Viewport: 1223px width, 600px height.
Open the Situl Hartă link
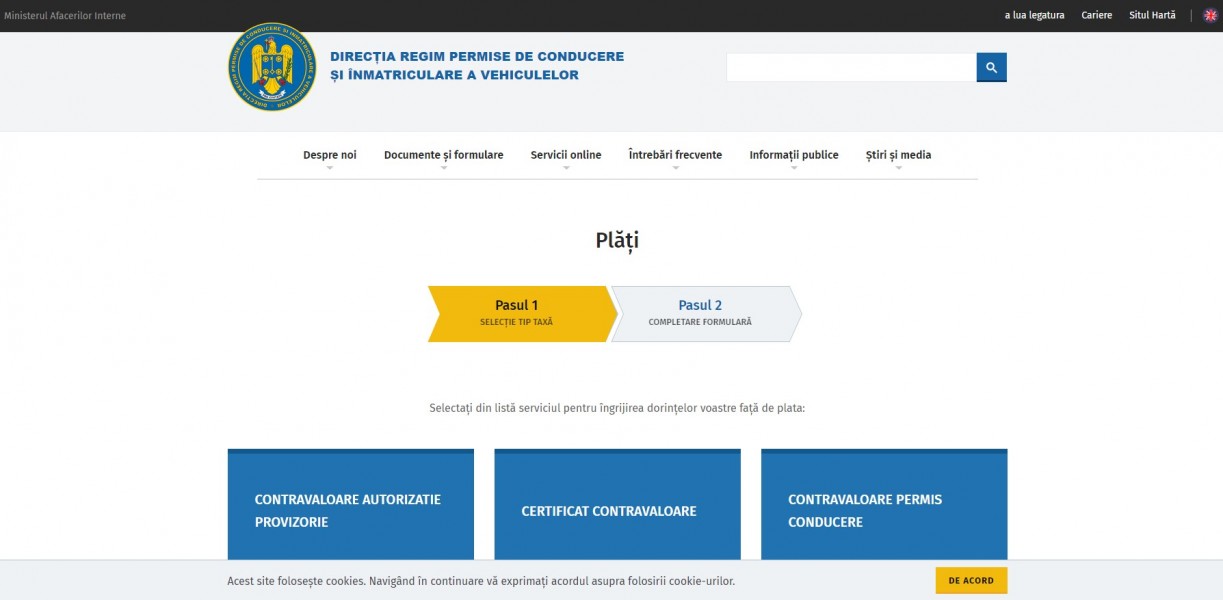click(x=1152, y=16)
